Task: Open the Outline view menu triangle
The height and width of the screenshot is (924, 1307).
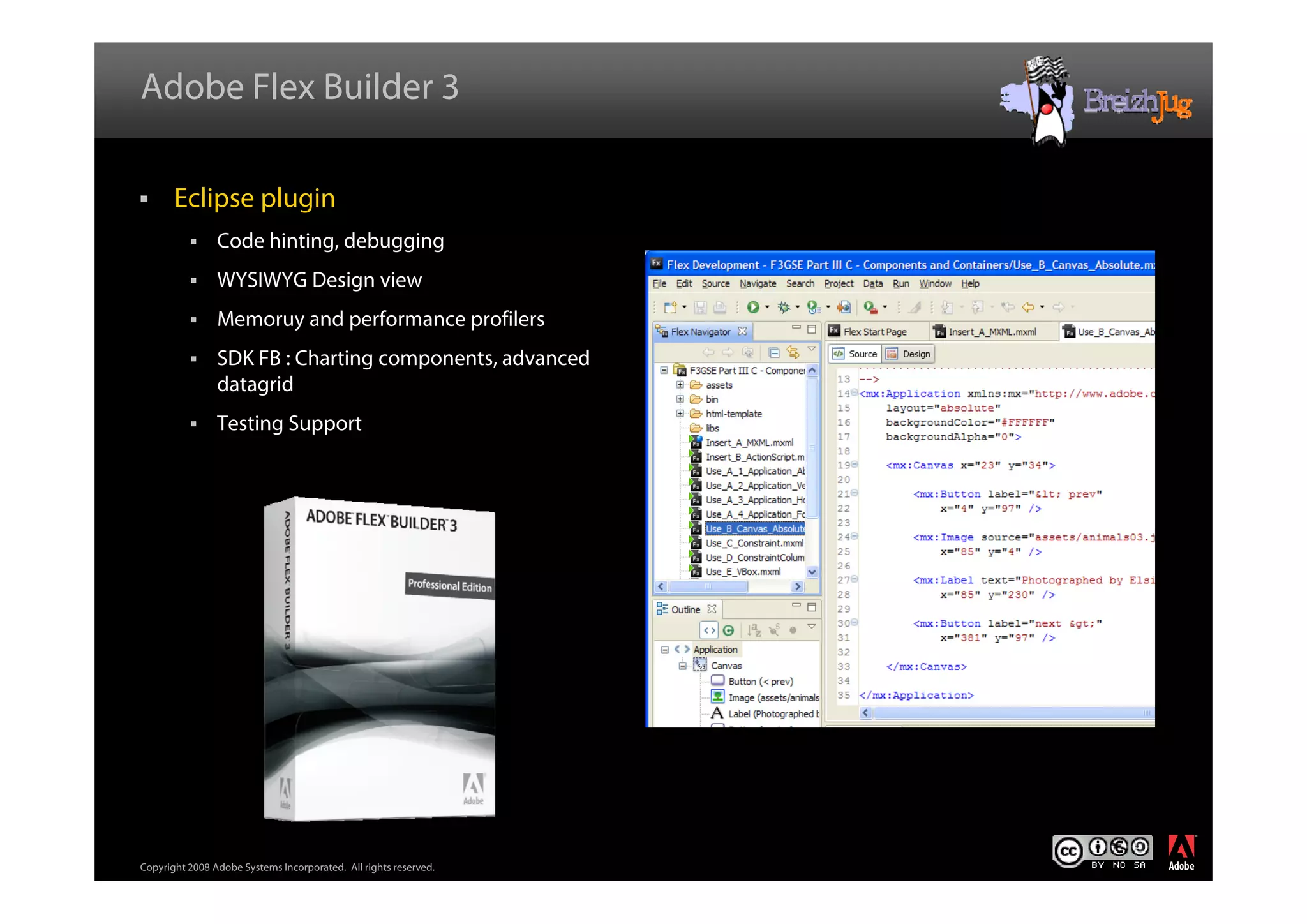Action: (812, 627)
